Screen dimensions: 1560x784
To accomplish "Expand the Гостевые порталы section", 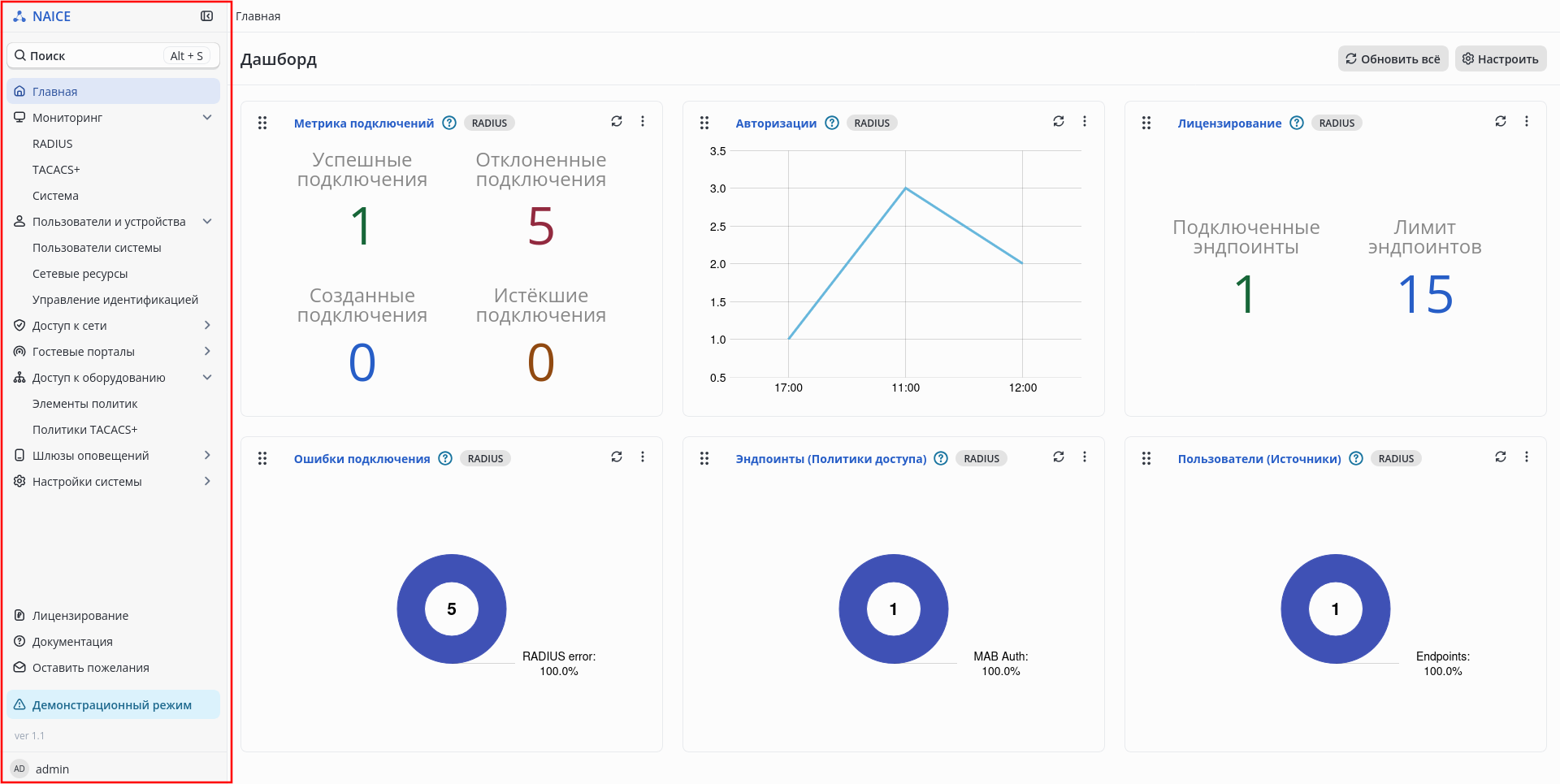I will click(207, 351).
